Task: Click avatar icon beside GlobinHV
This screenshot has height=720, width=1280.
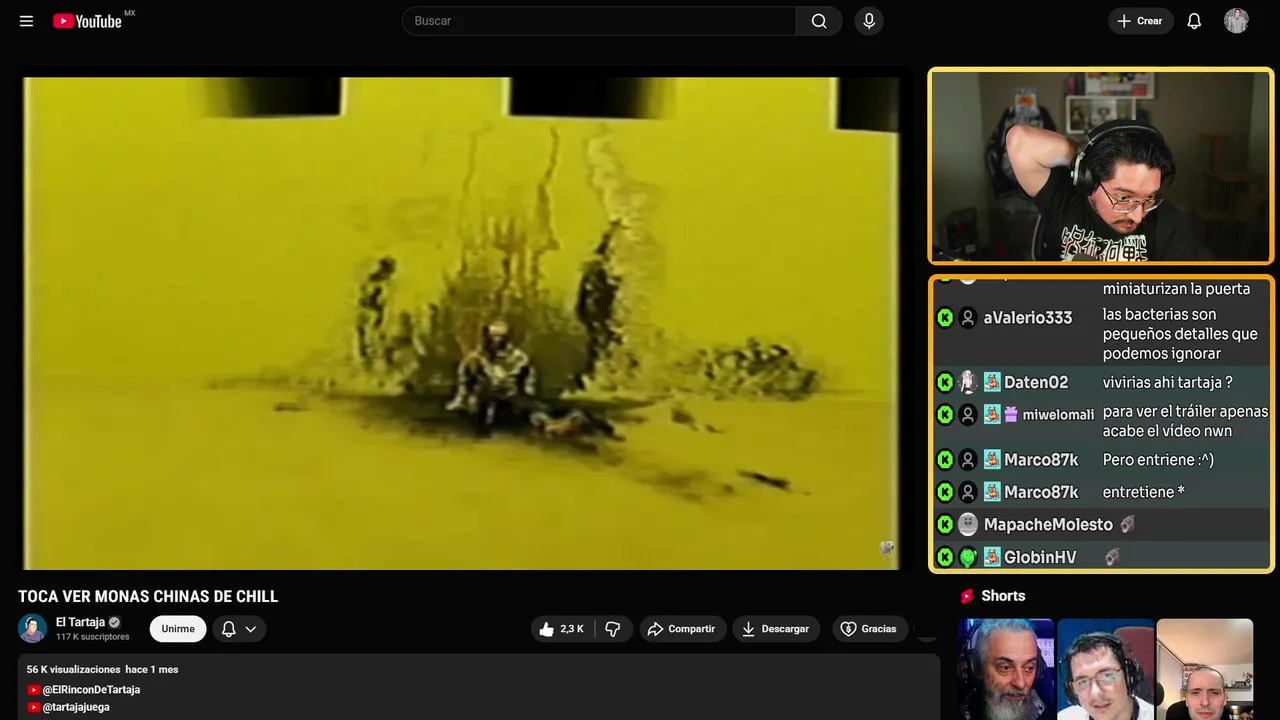Action: tap(968, 557)
